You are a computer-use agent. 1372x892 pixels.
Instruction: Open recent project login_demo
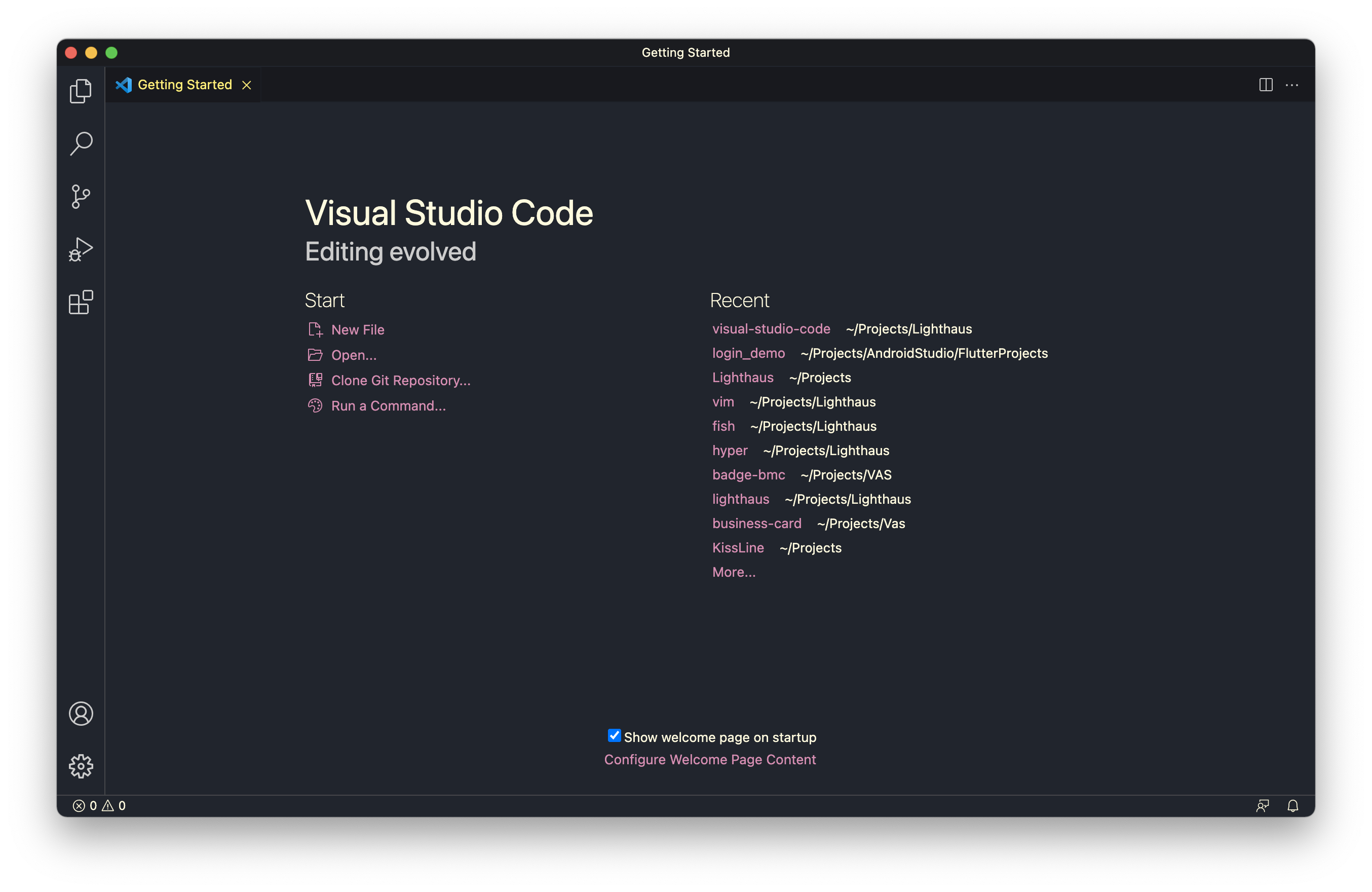[x=748, y=353]
